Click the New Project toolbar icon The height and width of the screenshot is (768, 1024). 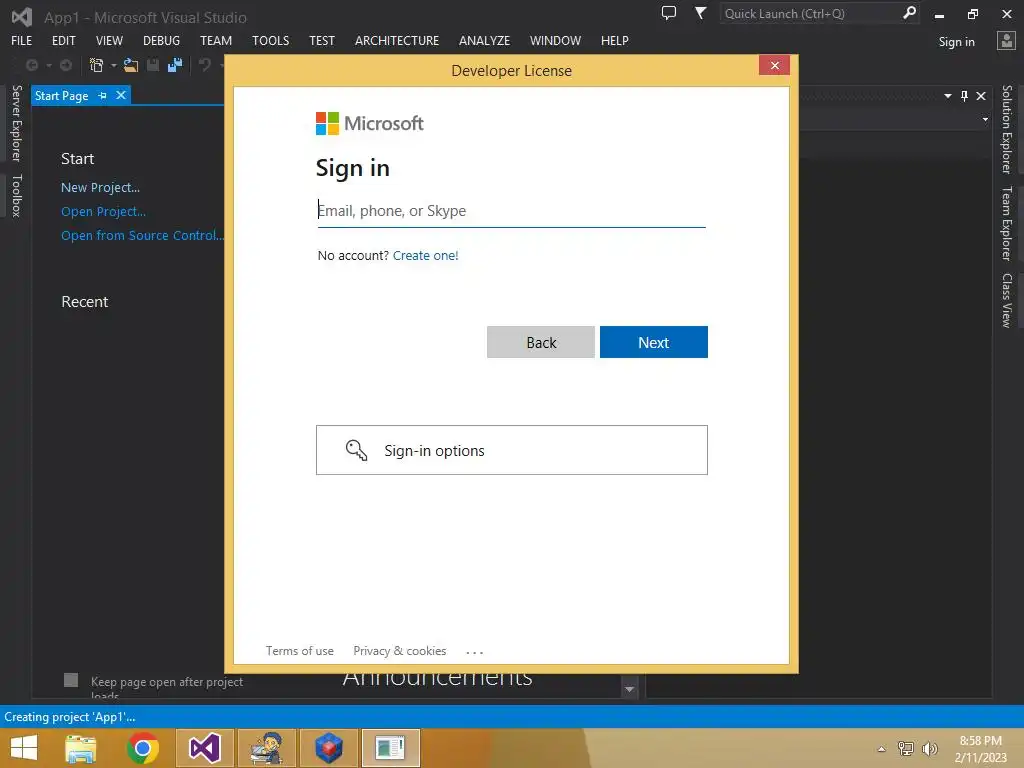(97, 65)
